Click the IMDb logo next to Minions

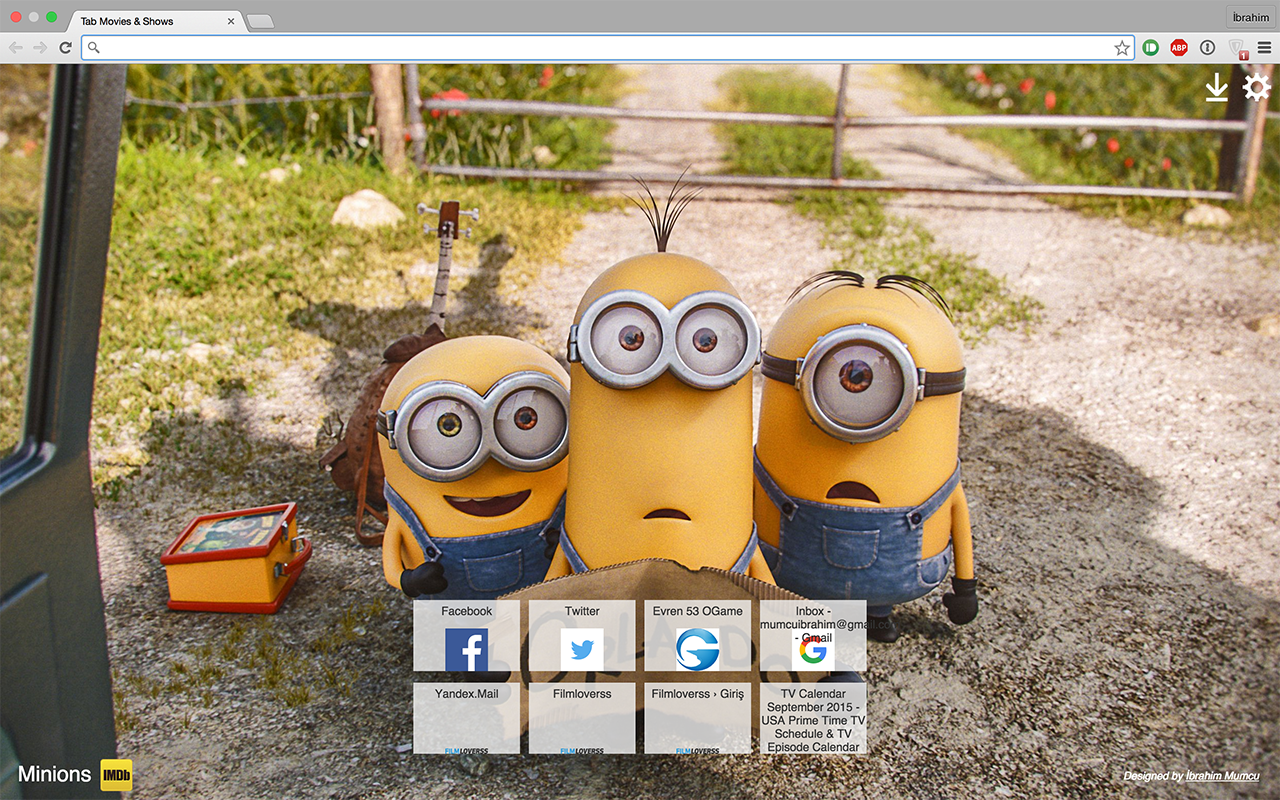click(x=116, y=775)
